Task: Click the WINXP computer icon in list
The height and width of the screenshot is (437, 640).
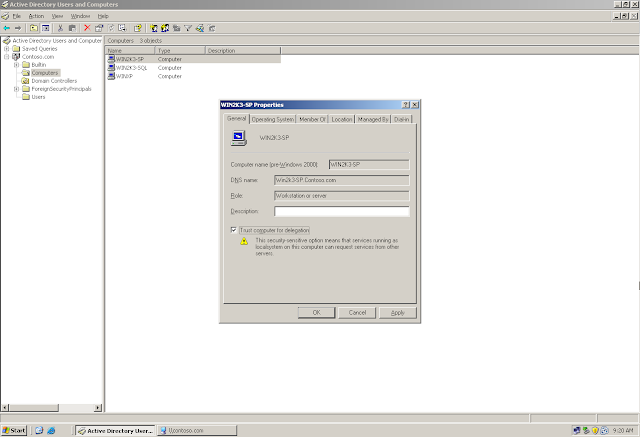Action: [111, 76]
